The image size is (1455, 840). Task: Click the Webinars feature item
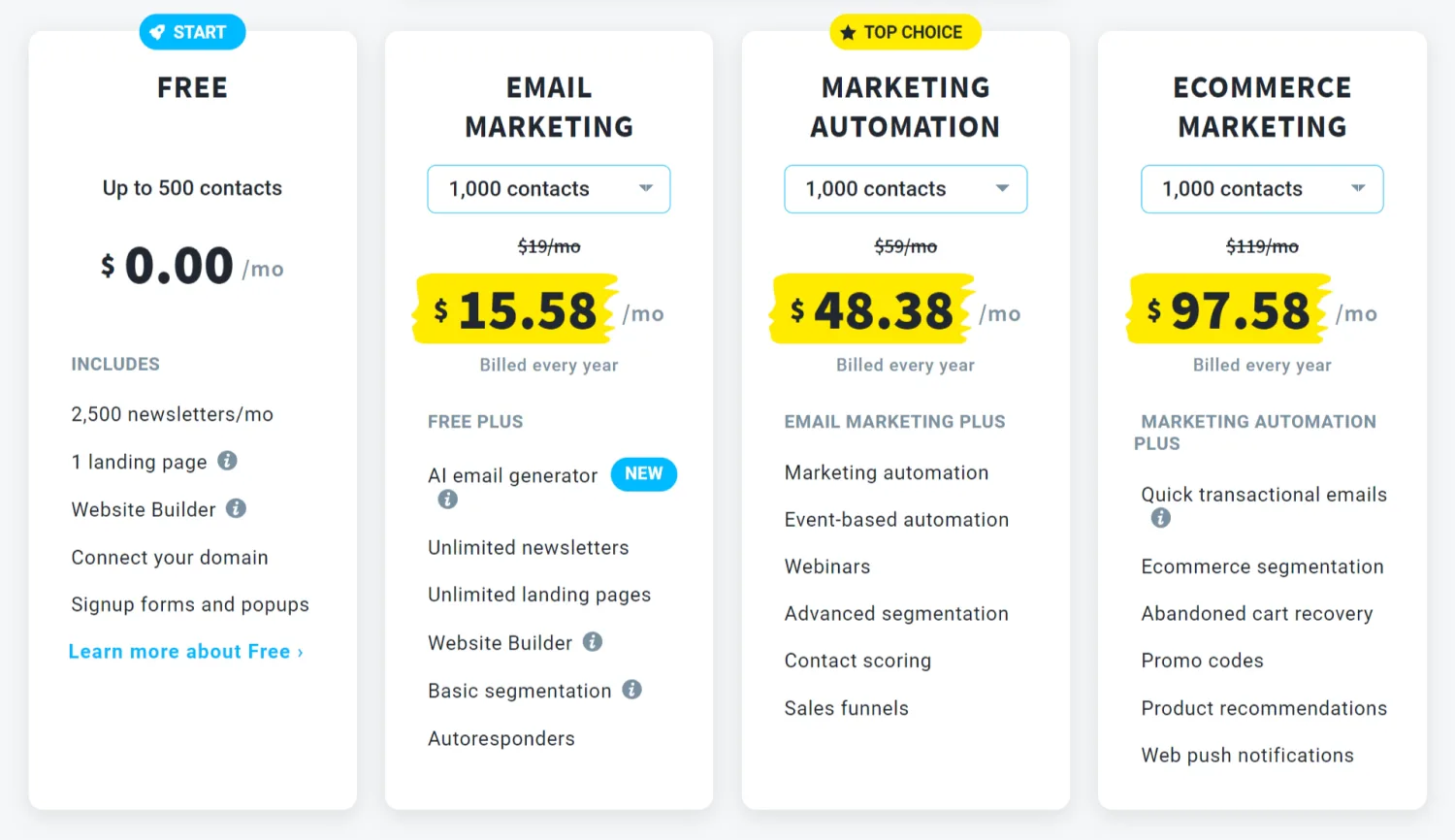(826, 566)
